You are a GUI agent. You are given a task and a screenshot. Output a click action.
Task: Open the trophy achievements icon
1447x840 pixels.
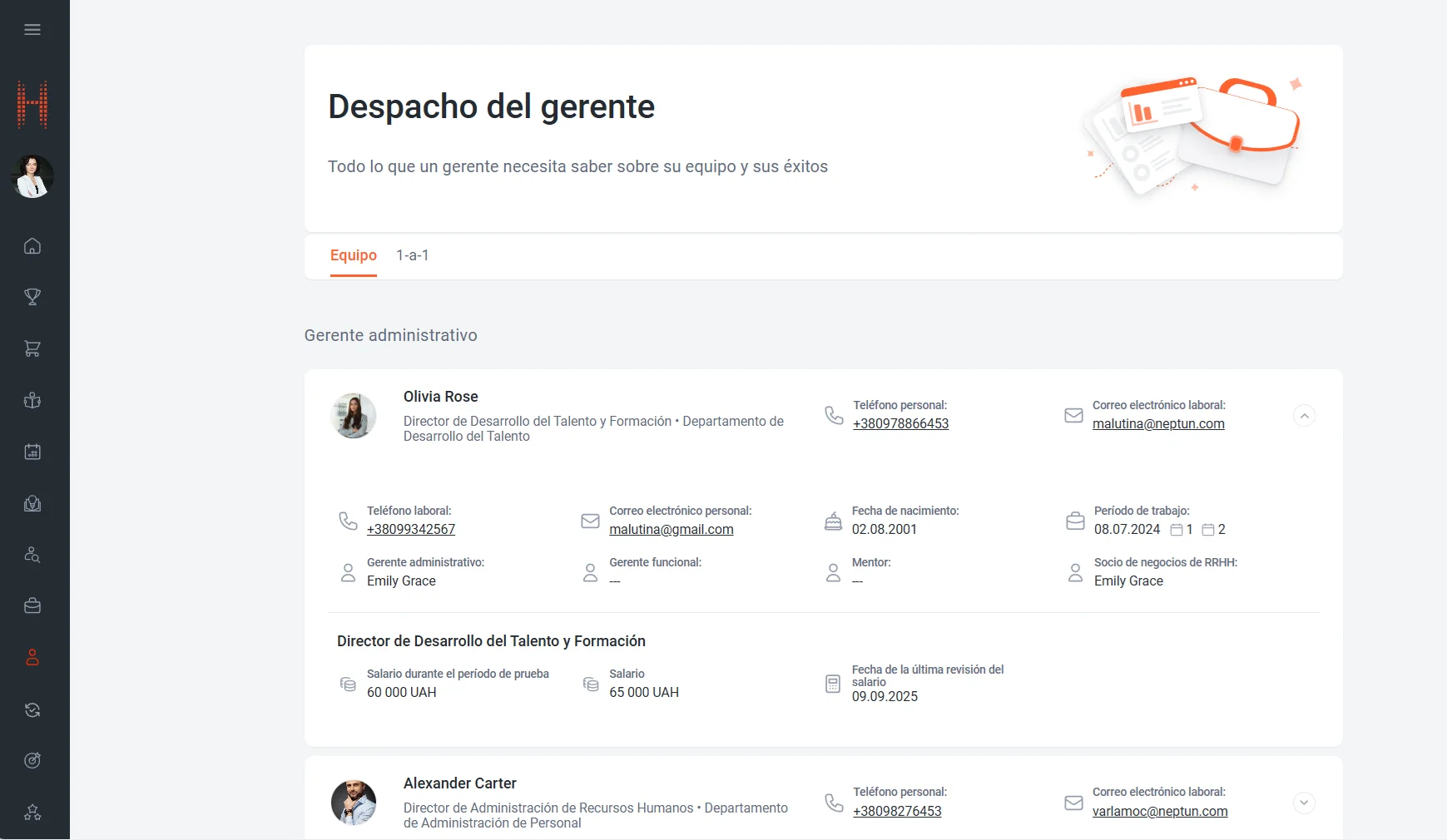pos(32,297)
